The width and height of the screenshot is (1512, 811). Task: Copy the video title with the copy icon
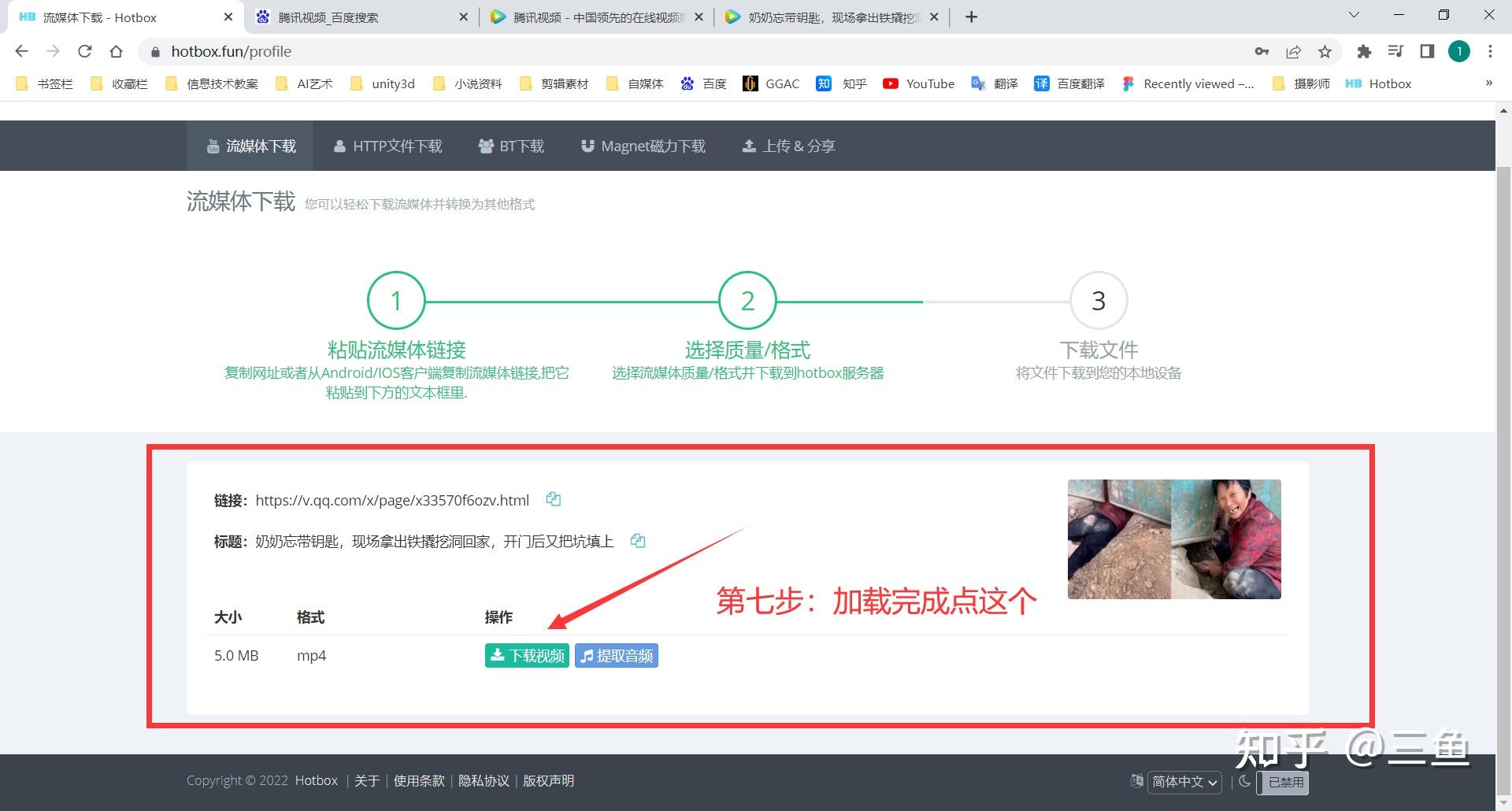click(x=638, y=541)
